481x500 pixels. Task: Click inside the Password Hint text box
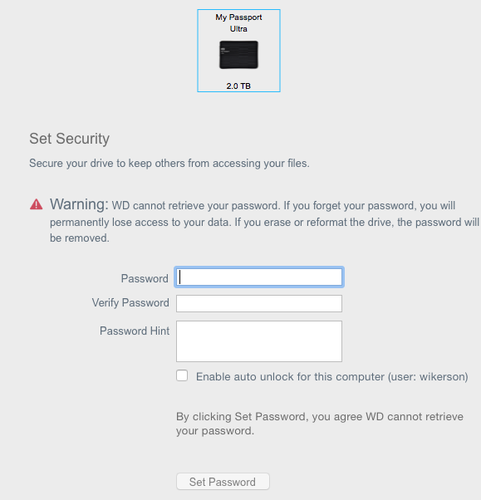pyautogui.click(x=259, y=341)
